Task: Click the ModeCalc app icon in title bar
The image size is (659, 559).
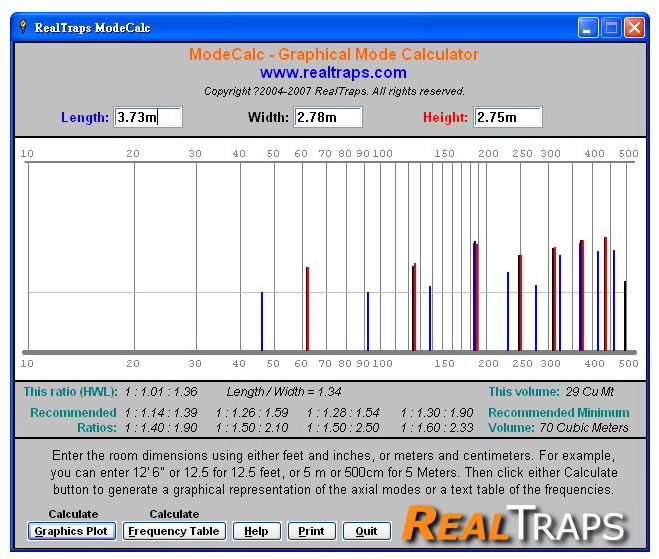Action: pos(22,27)
